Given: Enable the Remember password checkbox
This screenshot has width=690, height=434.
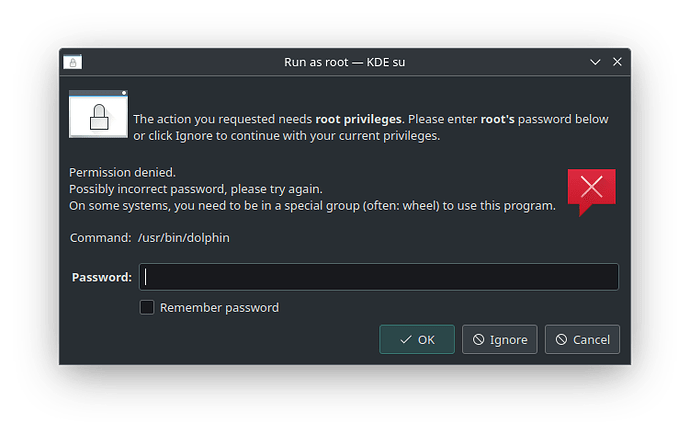Looking at the screenshot, I should click(147, 307).
